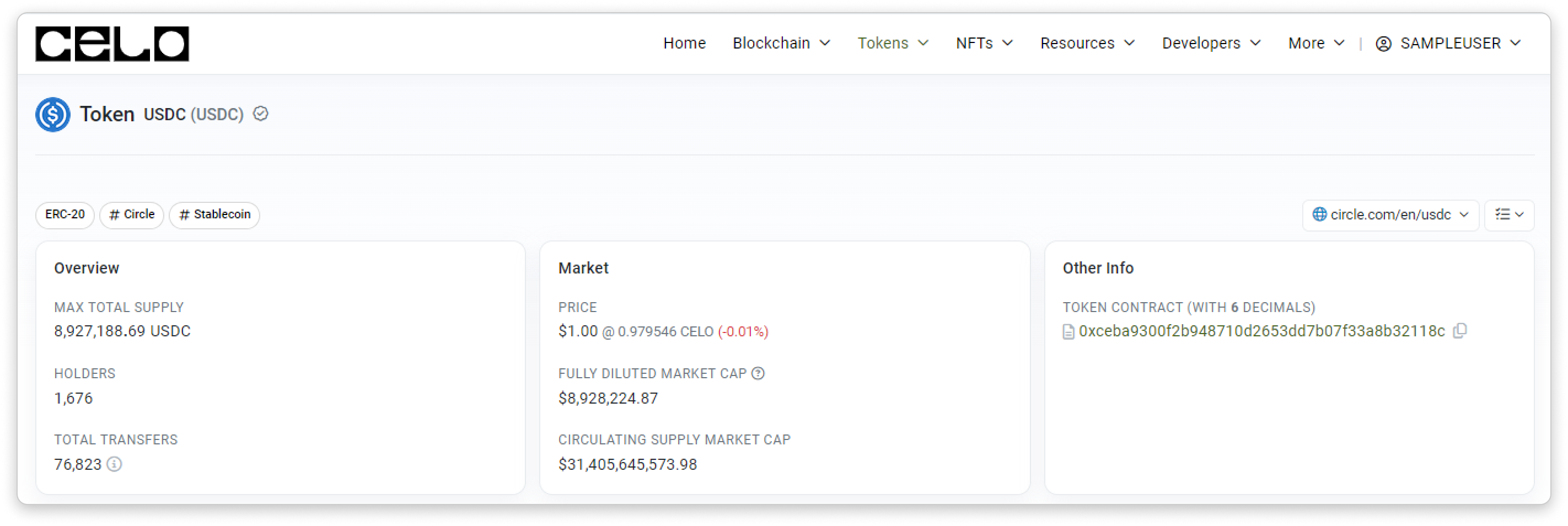Open the Tokens menu
Image resolution: width=1568 pixels, height=526 pixels.
tap(893, 44)
